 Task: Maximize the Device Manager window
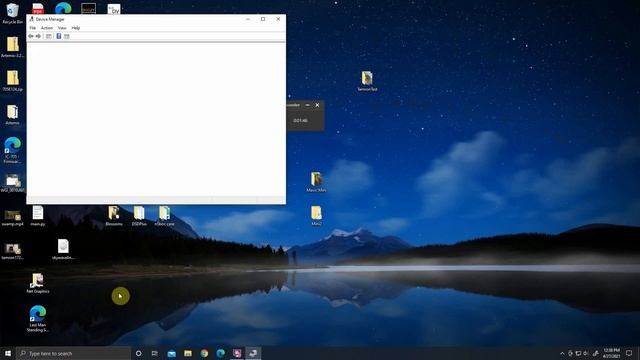pos(263,19)
